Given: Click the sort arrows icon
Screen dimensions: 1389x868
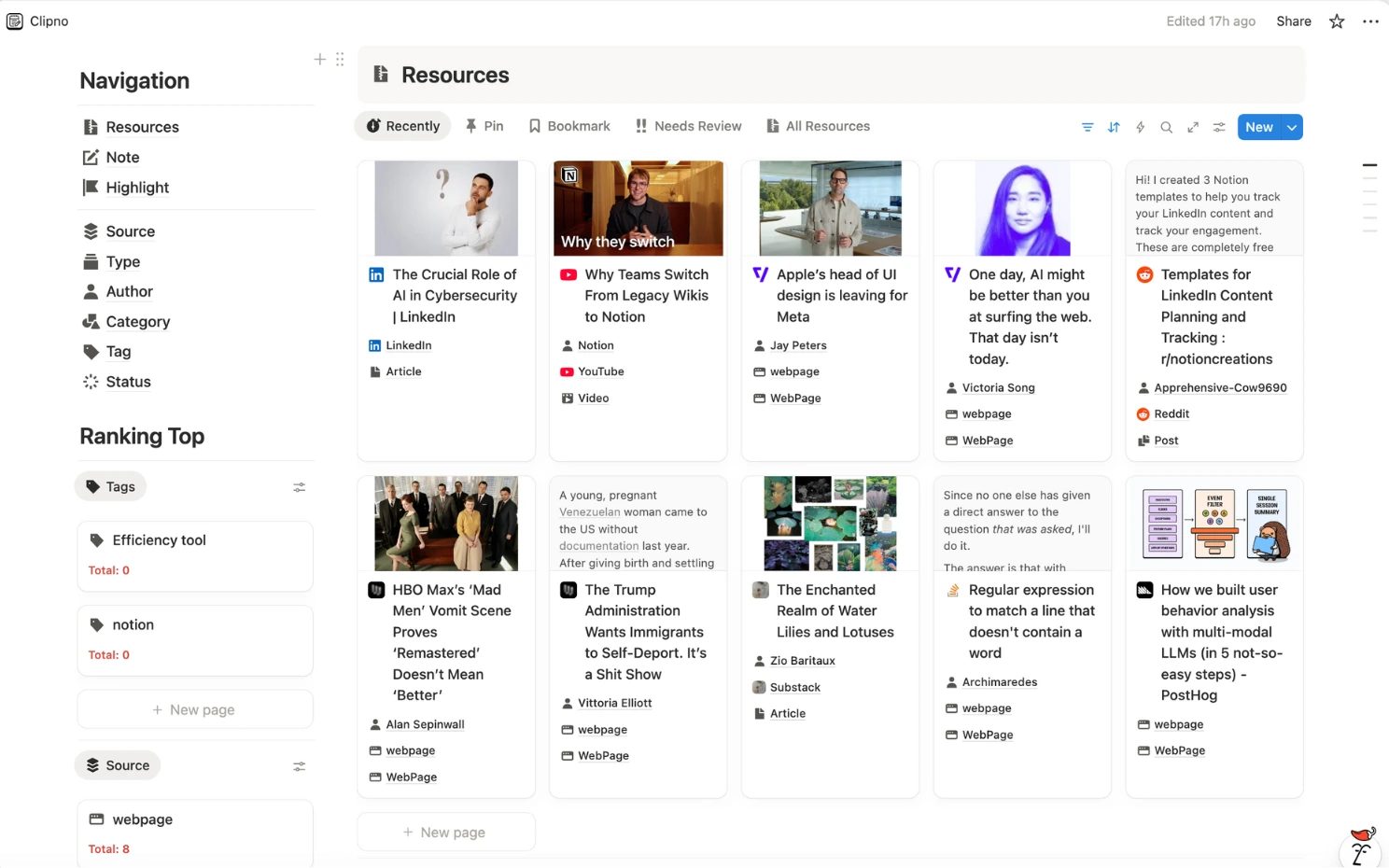Looking at the screenshot, I should click(1114, 127).
